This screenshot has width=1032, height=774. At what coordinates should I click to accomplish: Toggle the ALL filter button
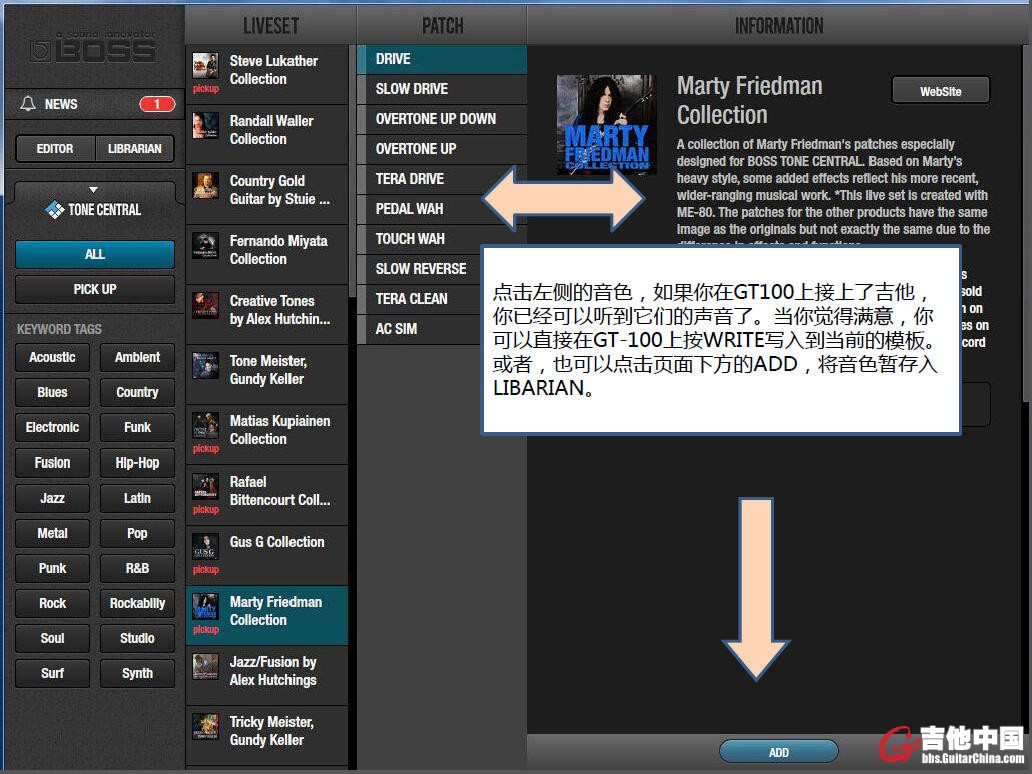[95, 254]
